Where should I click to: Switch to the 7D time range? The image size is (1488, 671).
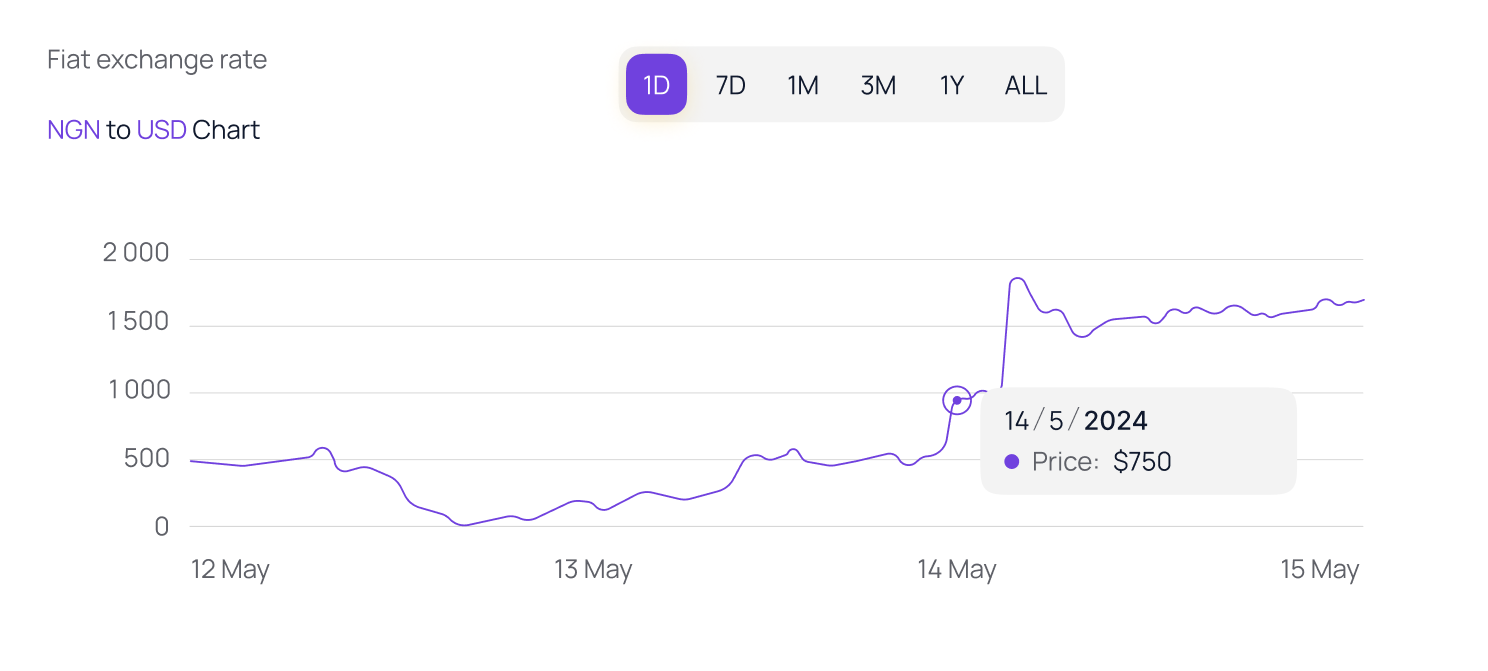[x=730, y=85]
